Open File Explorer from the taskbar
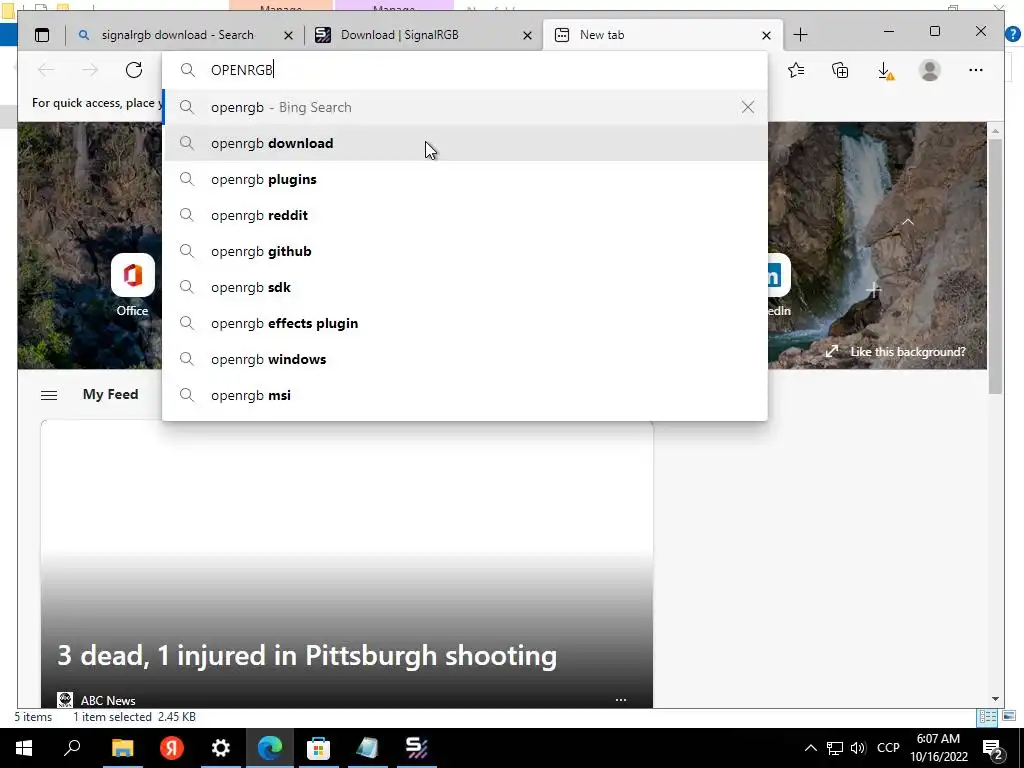Image resolution: width=1024 pixels, height=768 pixels. pyautogui.click(x=122, y=748)
